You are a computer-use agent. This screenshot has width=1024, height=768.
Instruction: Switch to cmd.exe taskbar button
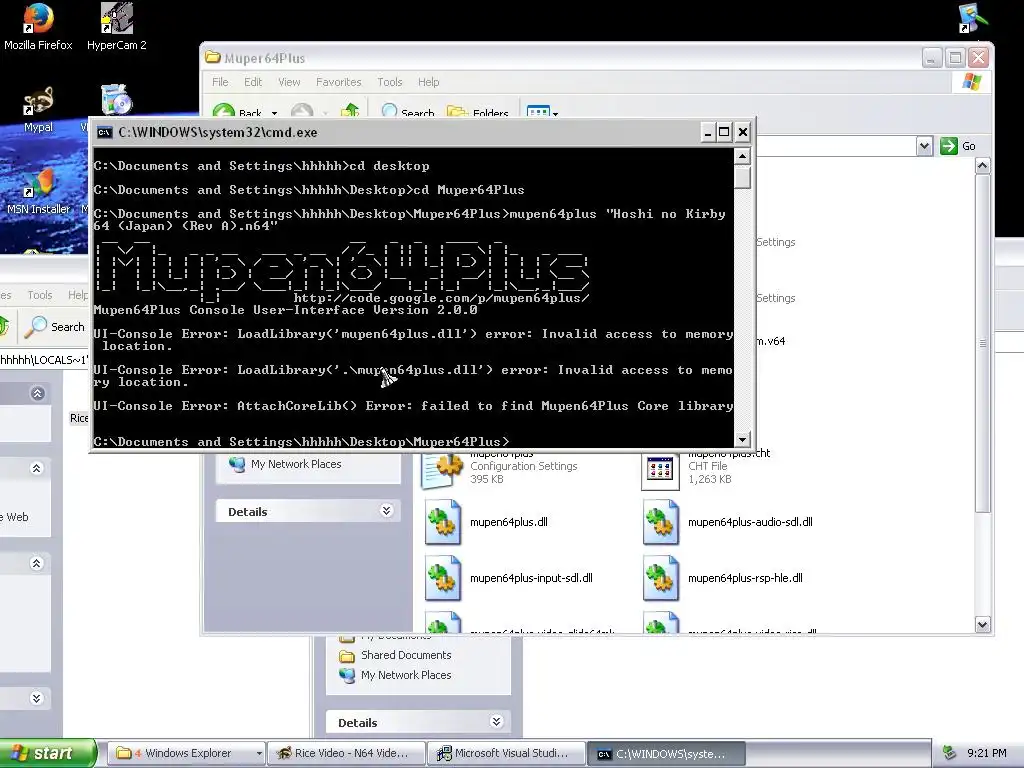[x=666, y=753]
